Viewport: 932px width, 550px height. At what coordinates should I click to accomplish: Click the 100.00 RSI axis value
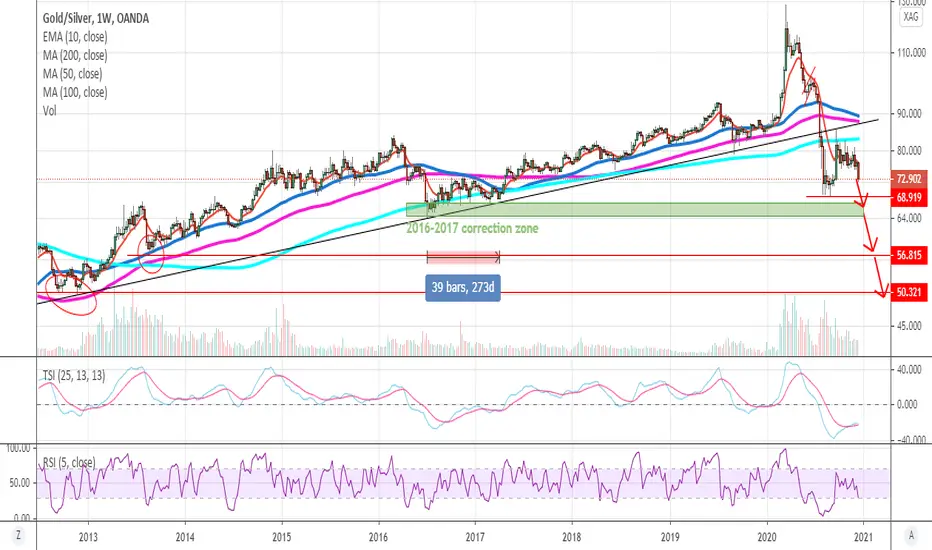coord(17,448)
